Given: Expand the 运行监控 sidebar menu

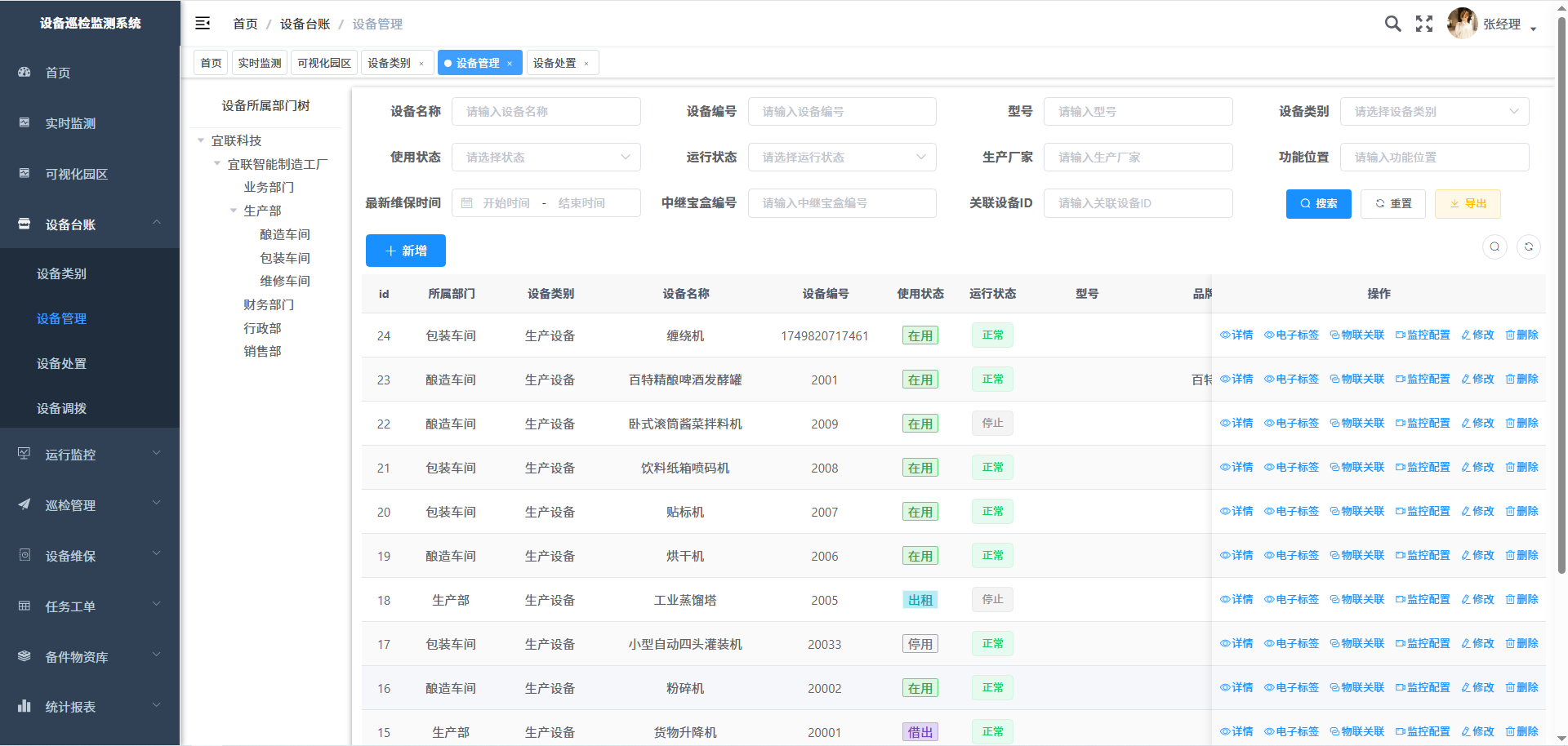Looking at the screenshot, I should click(90, 455).
